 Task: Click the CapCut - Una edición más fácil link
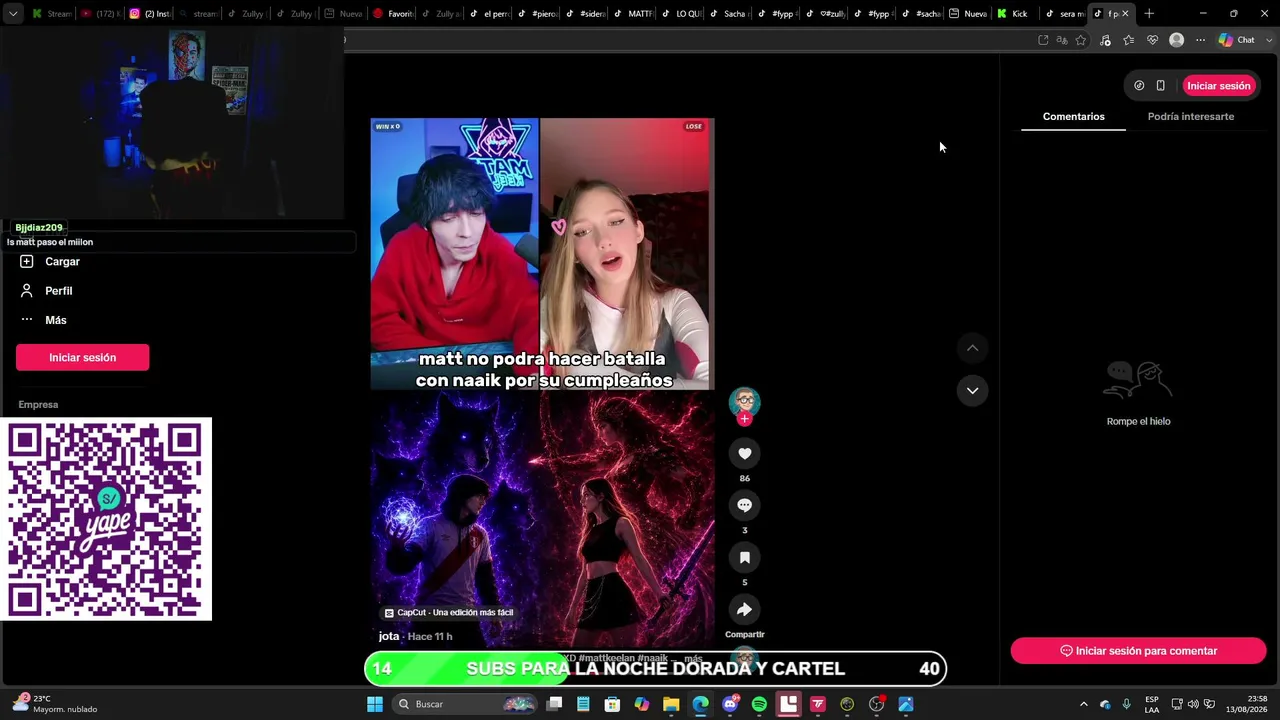450,613
